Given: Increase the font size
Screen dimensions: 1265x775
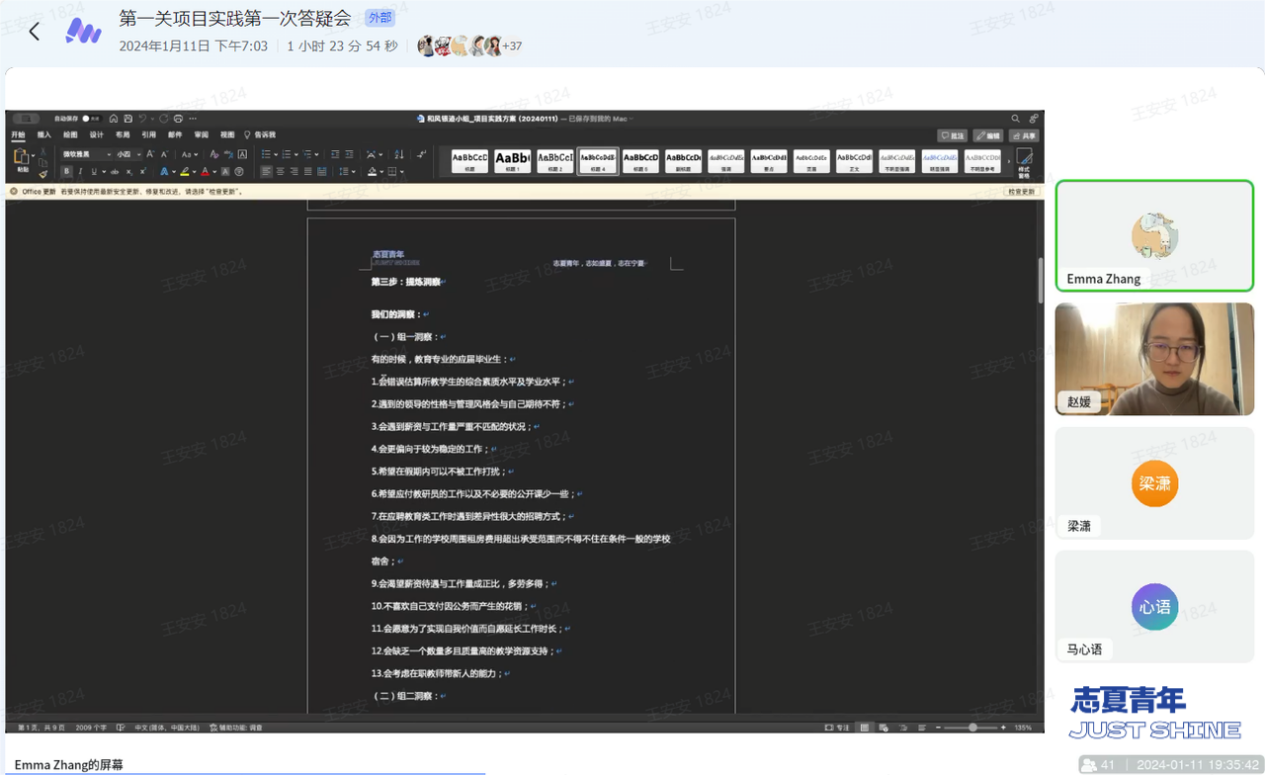Looking at the screenshot, I should pyautogui.click(x=151, y=154).
